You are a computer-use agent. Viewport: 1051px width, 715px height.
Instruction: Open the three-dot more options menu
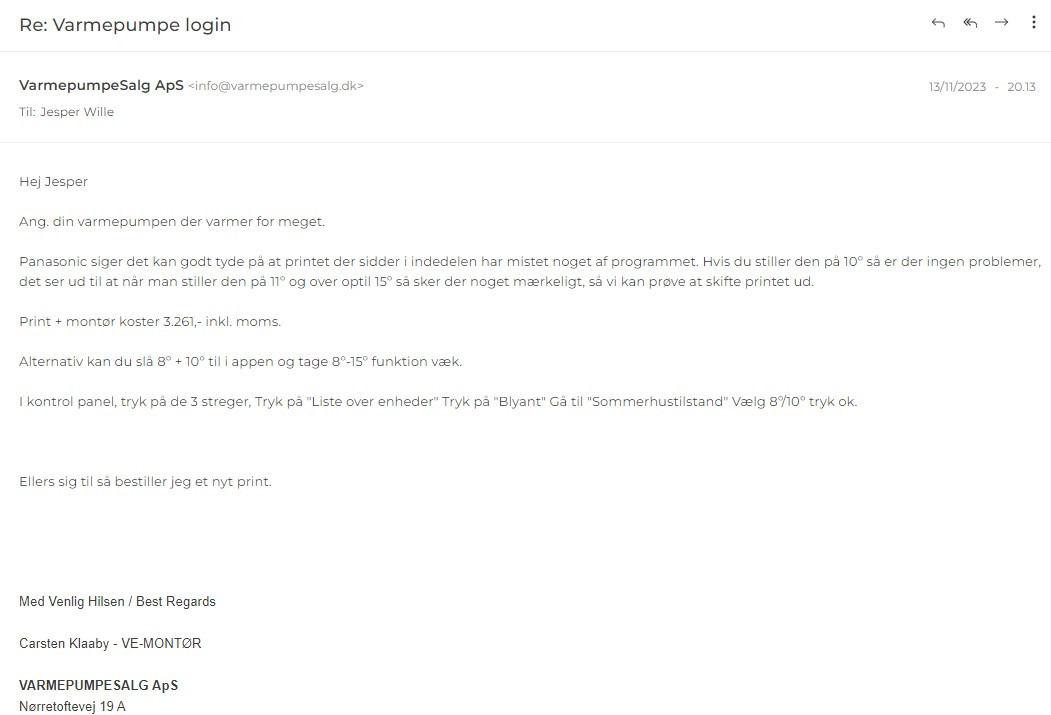[1034, 22]
